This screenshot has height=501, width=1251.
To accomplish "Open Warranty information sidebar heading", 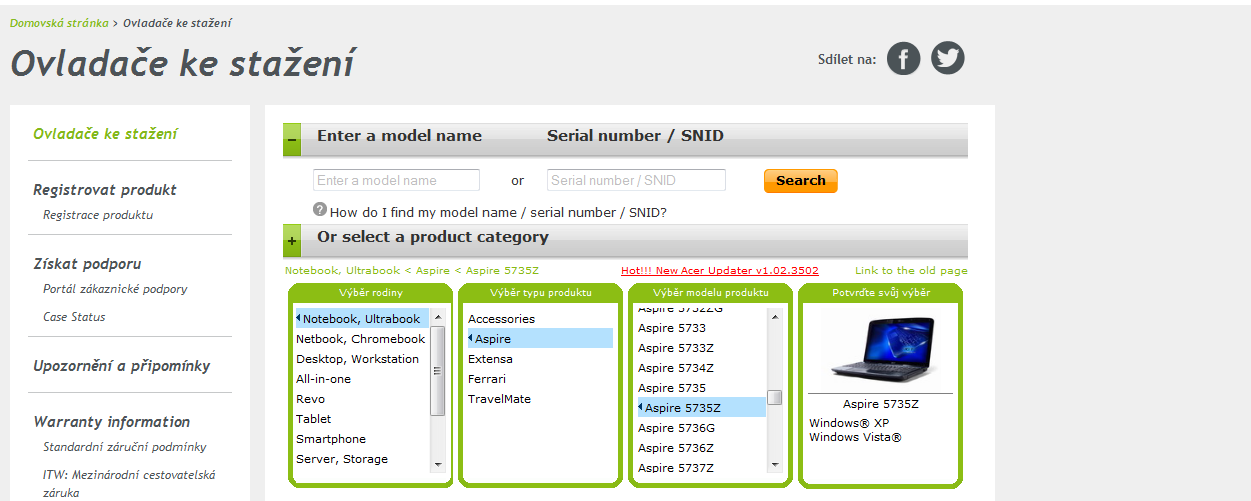I will (111, 422).
